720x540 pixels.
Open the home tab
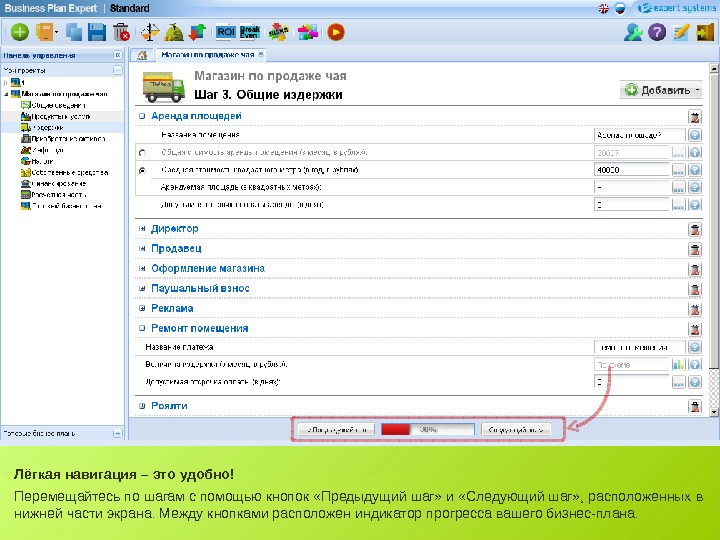[142, 55]
